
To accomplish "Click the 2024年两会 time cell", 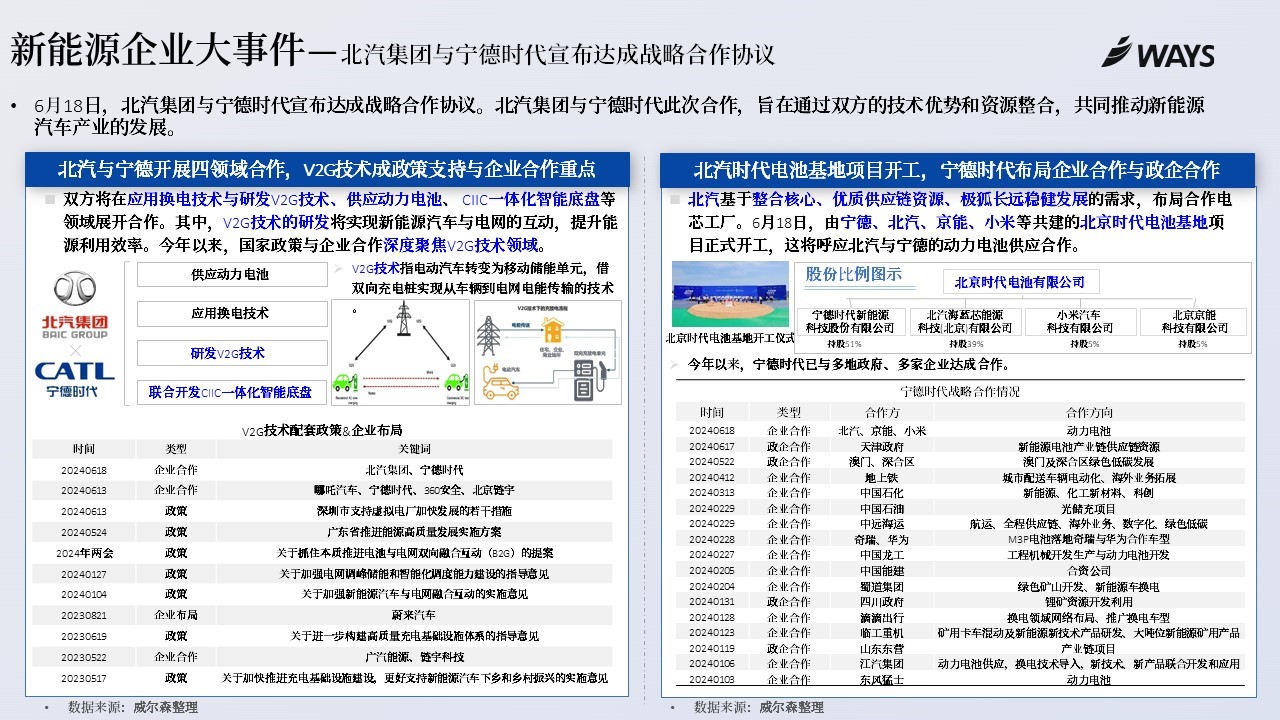I will point(84,552).
